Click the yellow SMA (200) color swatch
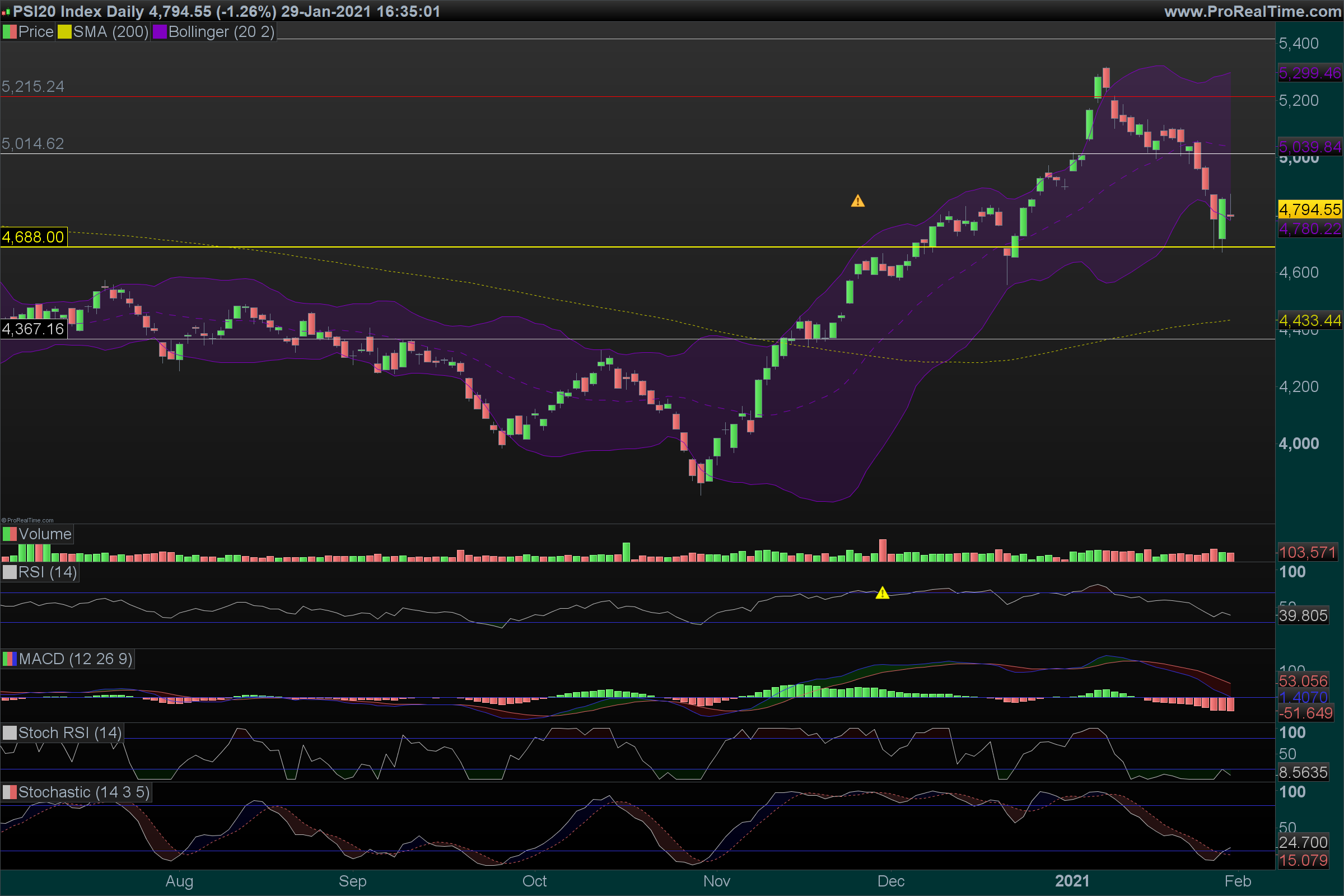 pyautogui.click(x=64, y=32)
